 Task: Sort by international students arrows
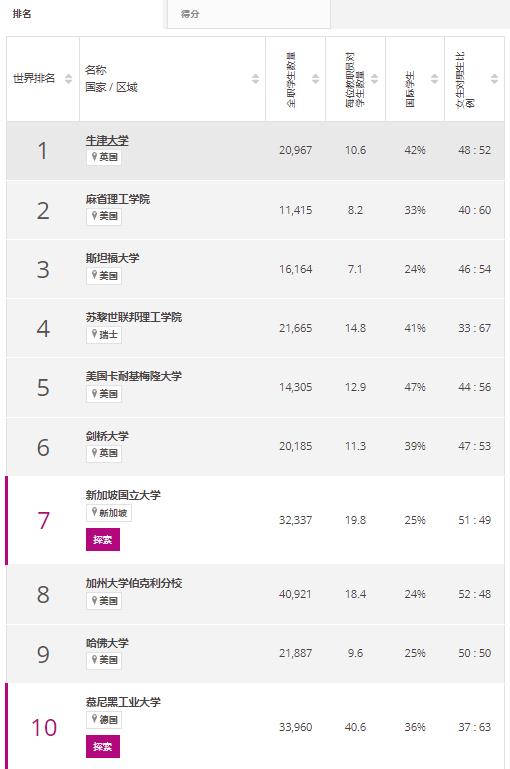(x=434, y=78)
